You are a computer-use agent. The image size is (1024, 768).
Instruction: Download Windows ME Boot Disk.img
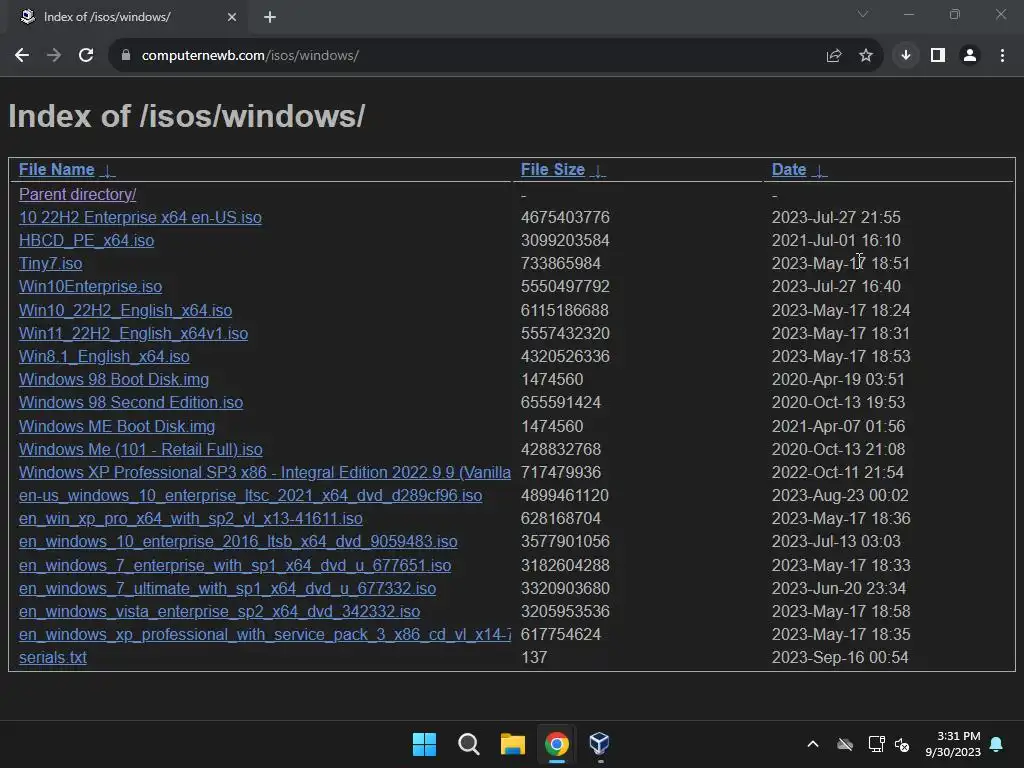tap(117, 426)
